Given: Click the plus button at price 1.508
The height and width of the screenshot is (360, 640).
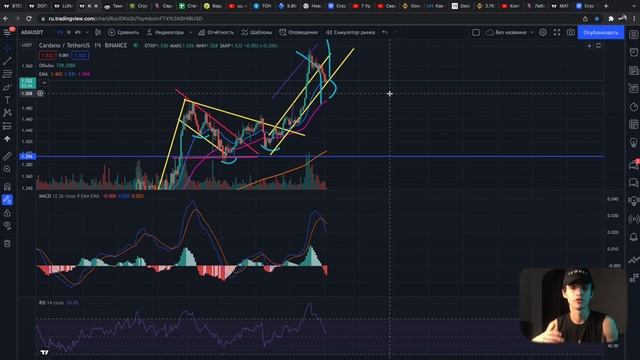Looking at the screenshot, I should coord(40,93).
